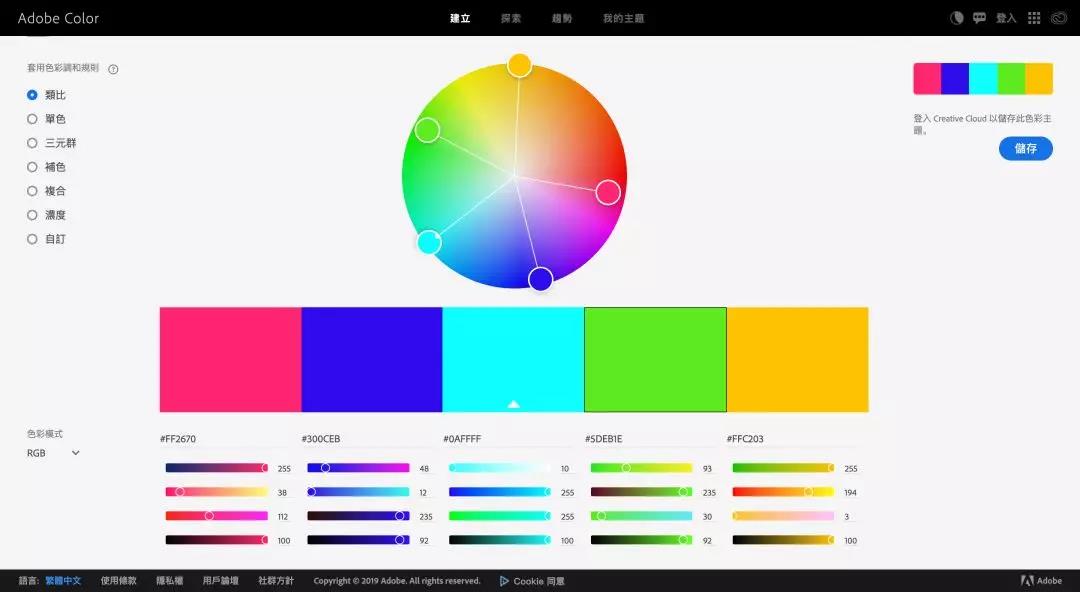
Task: Click the red slider showing 93 under #5DEB1E
Action: tap(641, 468)
